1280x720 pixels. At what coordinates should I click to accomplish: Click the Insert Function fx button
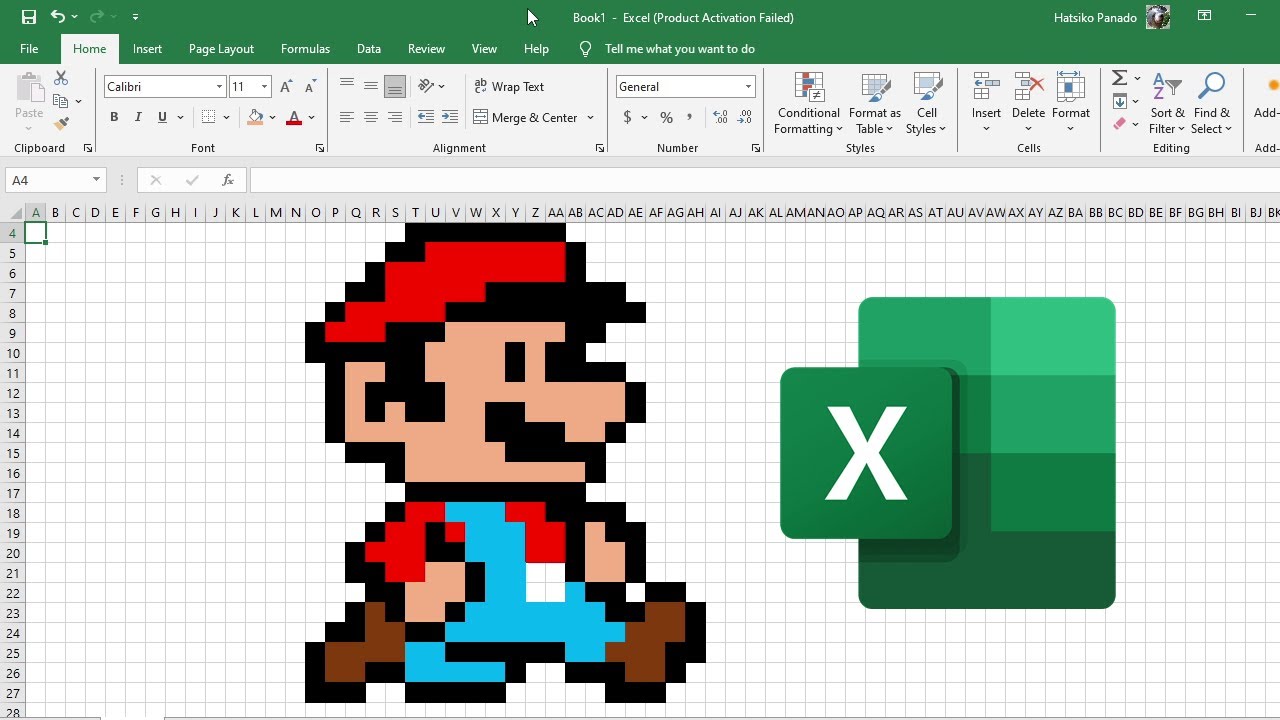pyautogui.click(x=228, y=180)
